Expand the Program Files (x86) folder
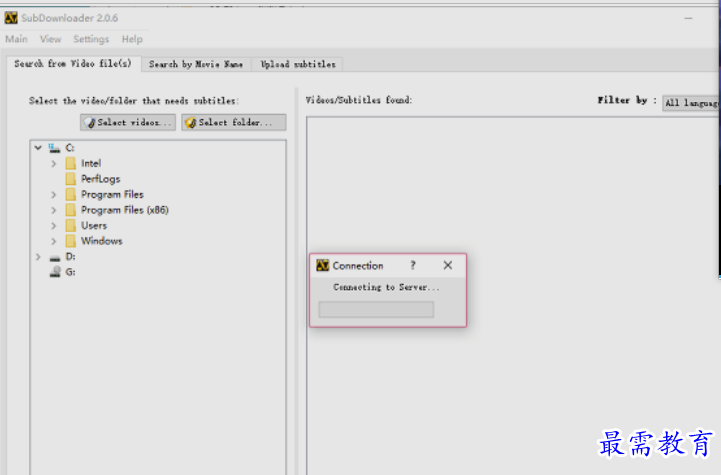This screenshot has height=475, width=721. point(53,211)
